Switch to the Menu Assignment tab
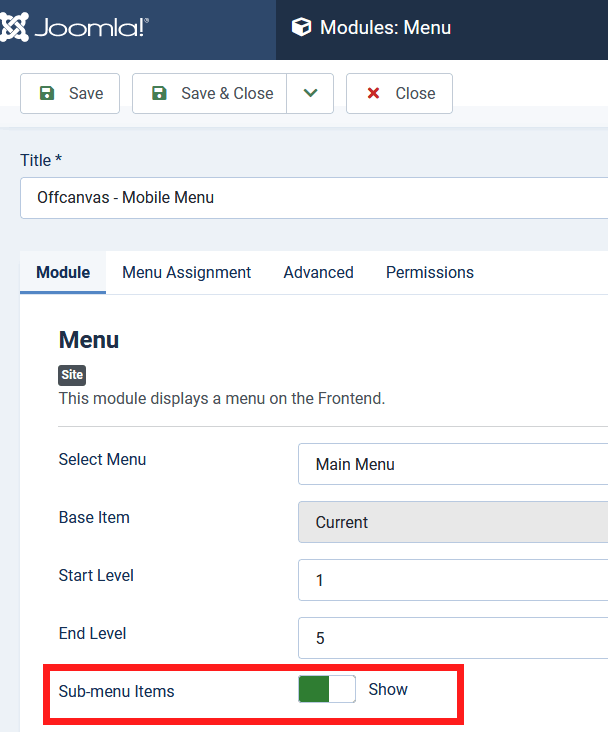The image size is (608, 732). (x=186, y=272)
